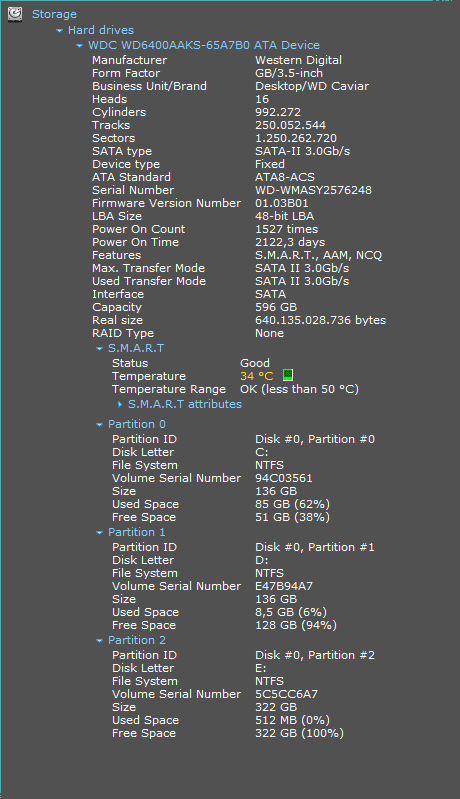Click the 34 °C temperature value

[257, 376]
